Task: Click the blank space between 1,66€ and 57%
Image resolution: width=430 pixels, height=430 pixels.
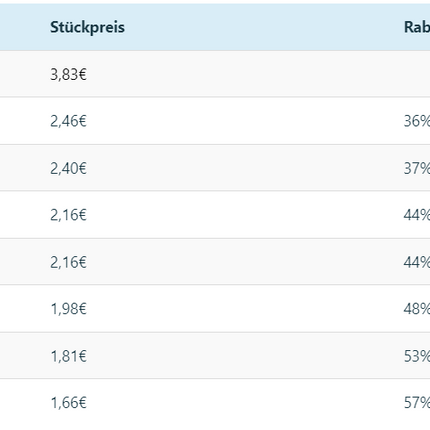Action: point(245,402)
